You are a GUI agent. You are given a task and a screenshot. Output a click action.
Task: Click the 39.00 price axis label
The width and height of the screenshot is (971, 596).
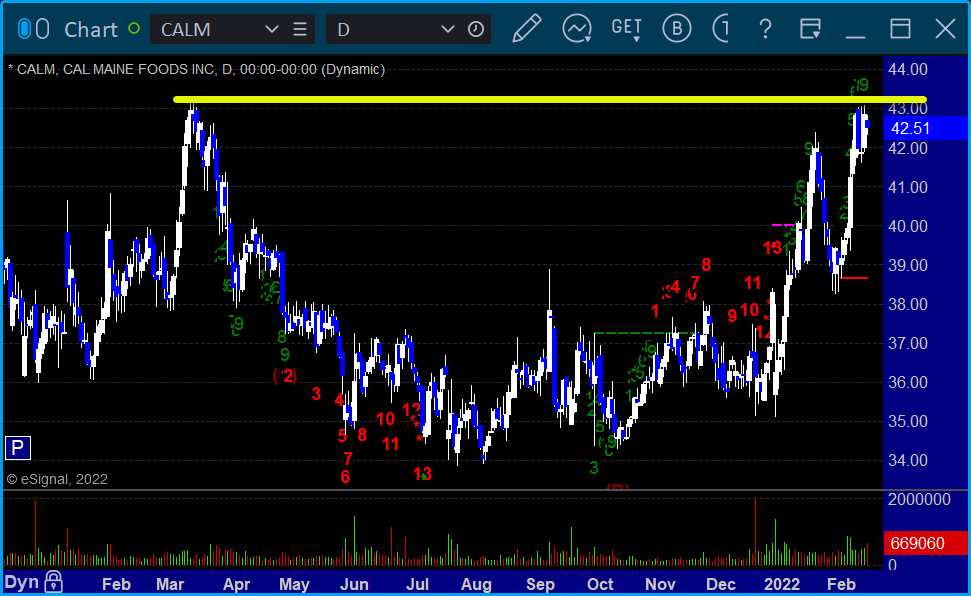point(908,265)
